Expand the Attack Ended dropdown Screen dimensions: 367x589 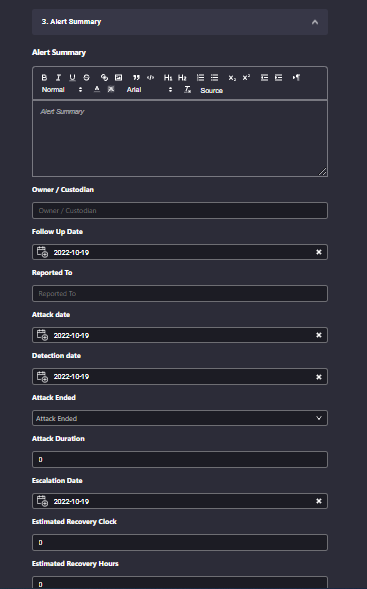(180, 418)
